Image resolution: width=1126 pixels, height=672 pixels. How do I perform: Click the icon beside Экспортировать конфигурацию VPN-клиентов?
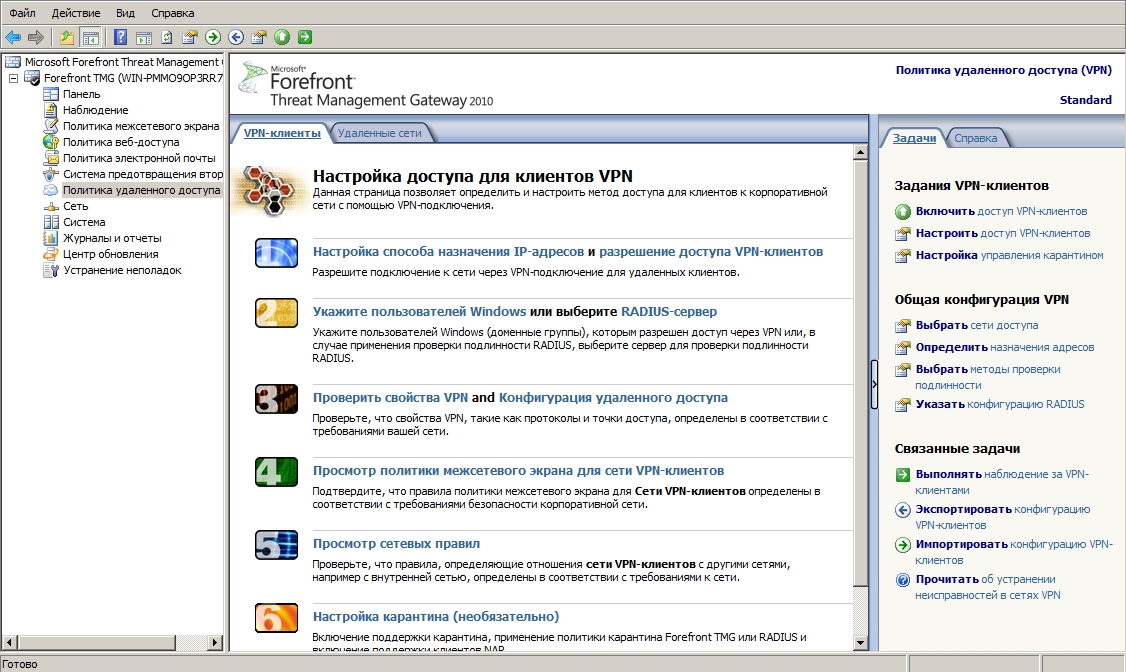(x=903, y=510)
